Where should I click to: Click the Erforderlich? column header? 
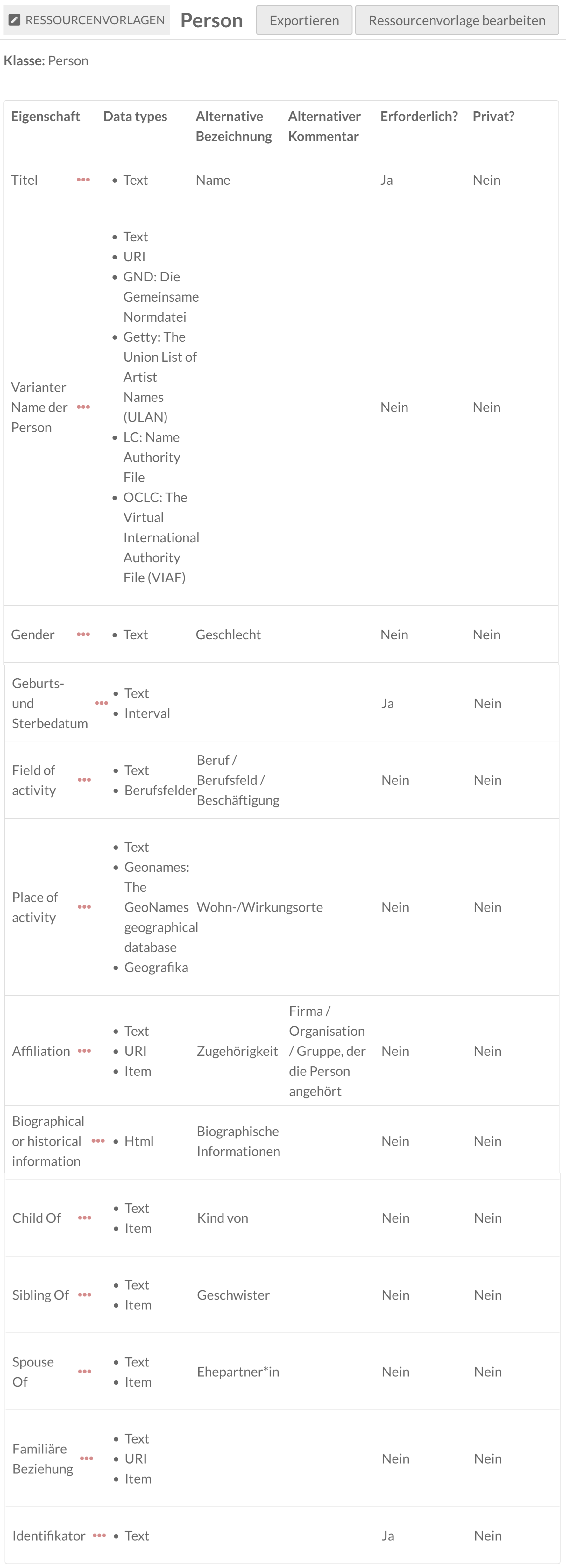click(419, 116)
